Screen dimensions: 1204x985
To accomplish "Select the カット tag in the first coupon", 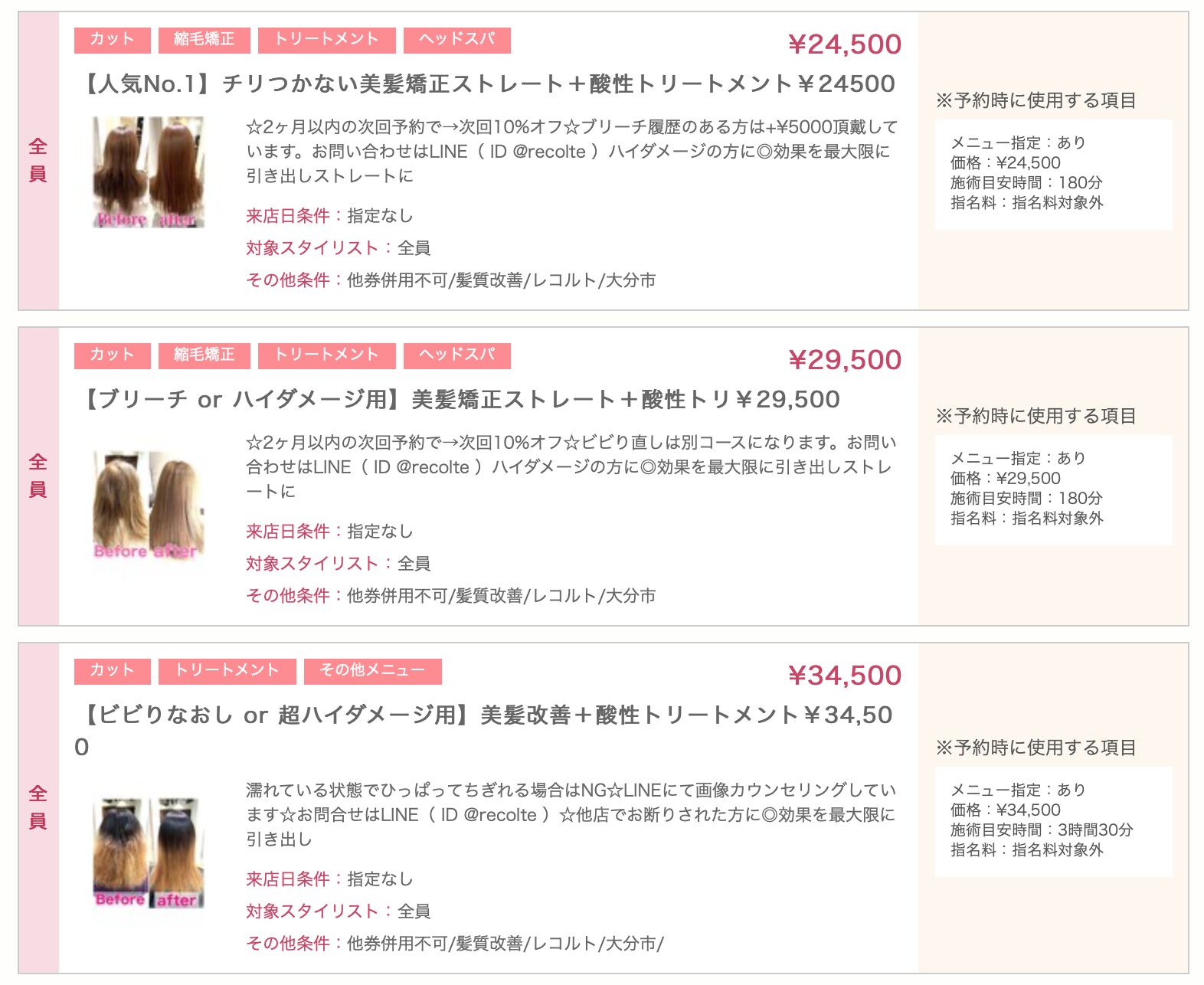I will point(112,40).
